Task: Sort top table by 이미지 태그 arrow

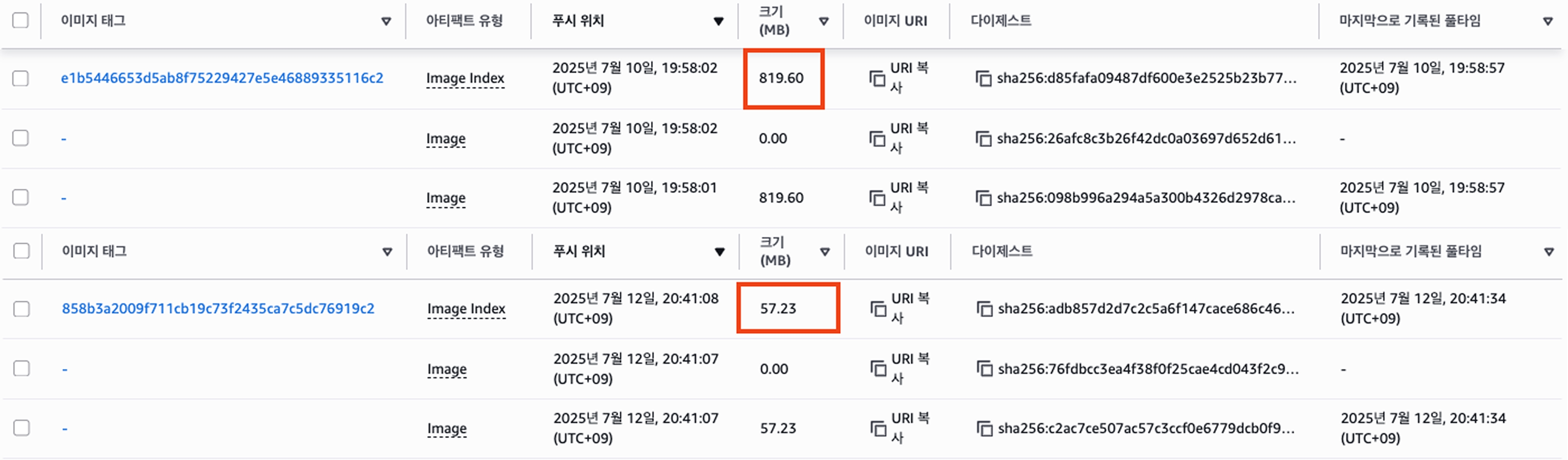Action: coord(386,21)
